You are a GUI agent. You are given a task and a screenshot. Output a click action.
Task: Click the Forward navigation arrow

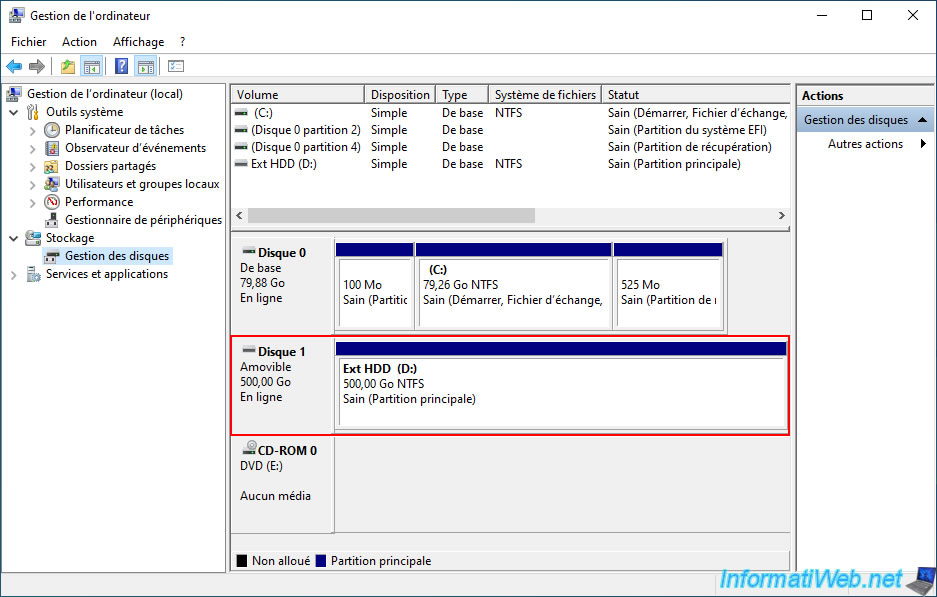click(36, 66)
